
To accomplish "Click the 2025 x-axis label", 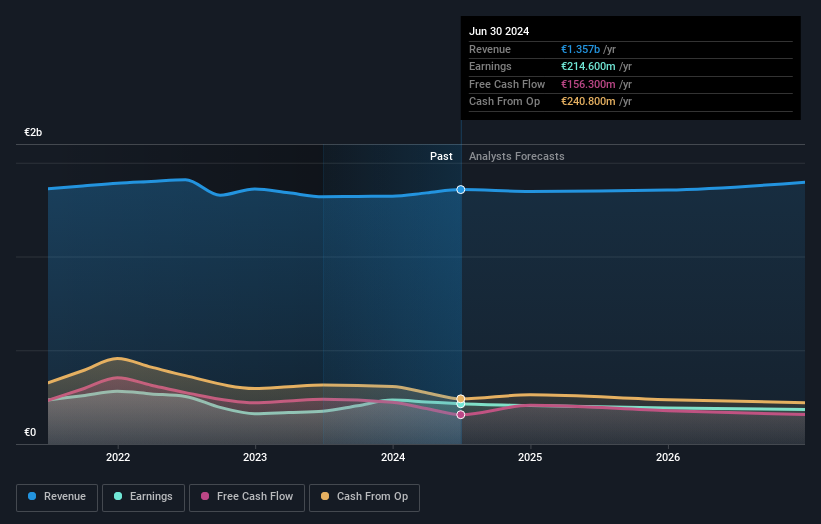I will click(x=530, y=457).
